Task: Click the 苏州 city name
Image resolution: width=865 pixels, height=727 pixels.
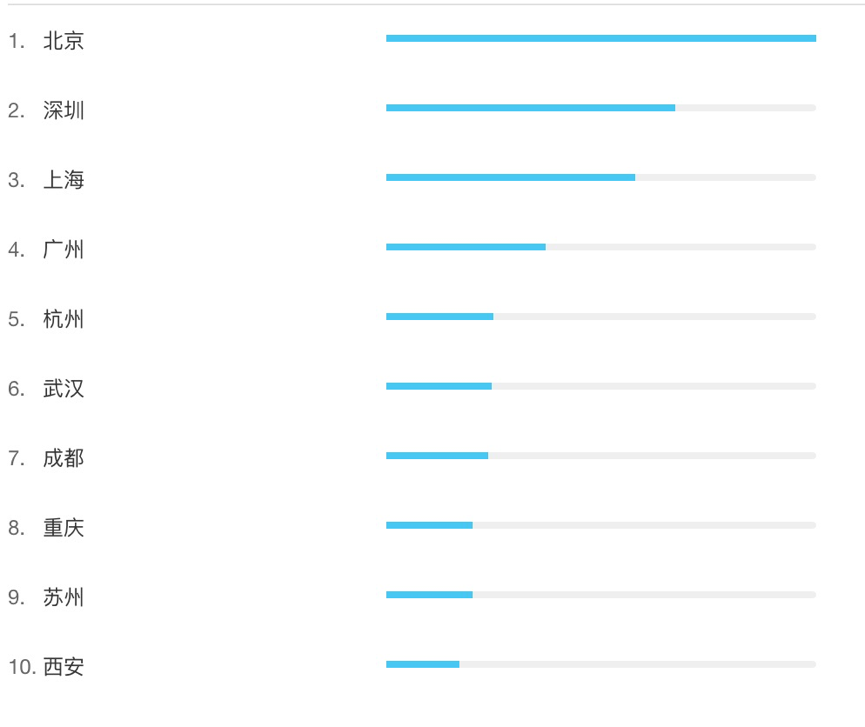Action: pyautogui.click(x=64, y=597)
